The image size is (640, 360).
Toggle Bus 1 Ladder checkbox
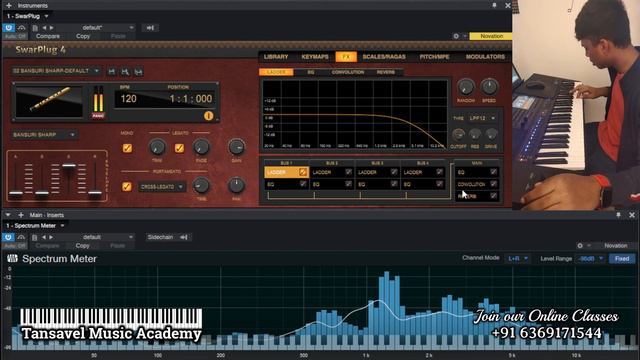click(x=302, y=172)
